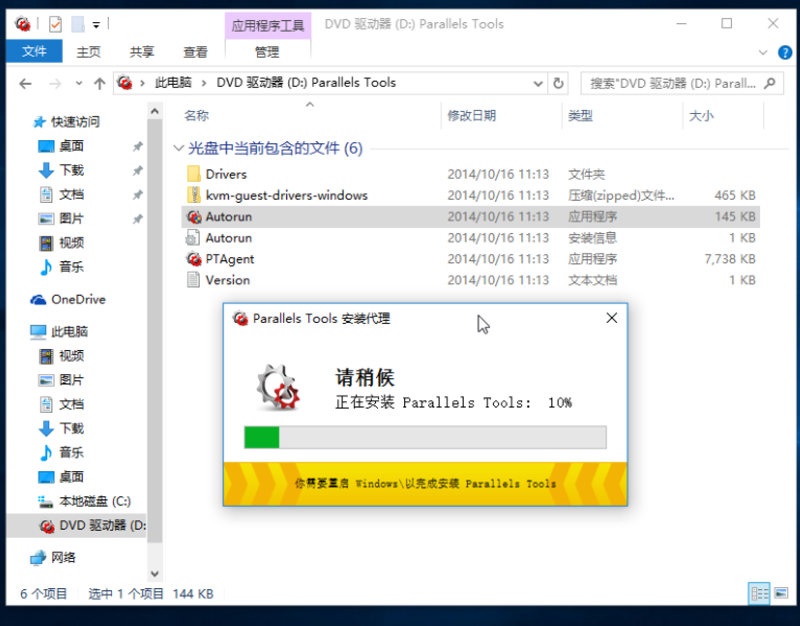The width and height of the screenshot is (800, 626).
Task: Open 文档 under 此电脑
Action: click(71, 404)
